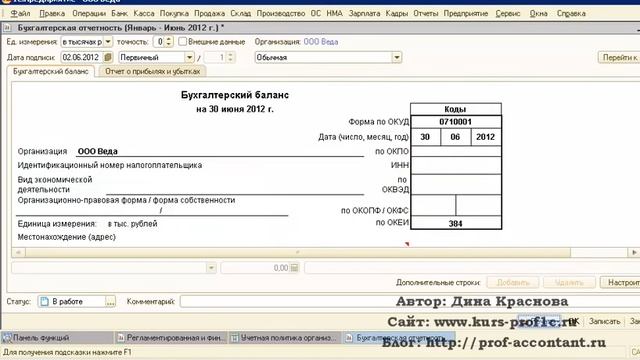Open the Справка menu
Image resolution: width=640 pixels, height=360 pixels.
click(571, 13)
